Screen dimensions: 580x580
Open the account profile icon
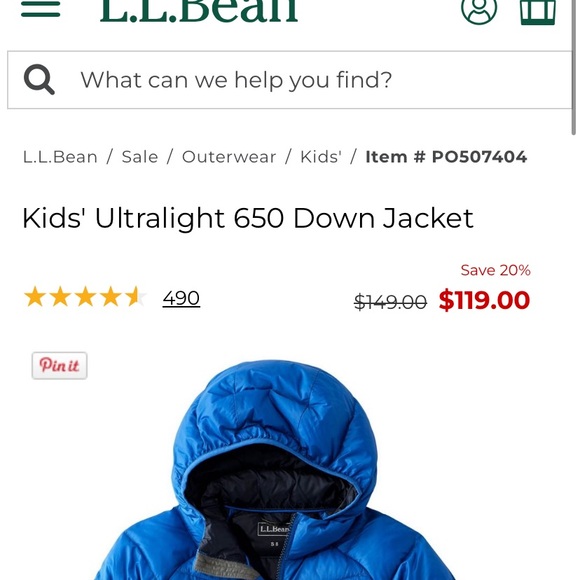point(479,11)
